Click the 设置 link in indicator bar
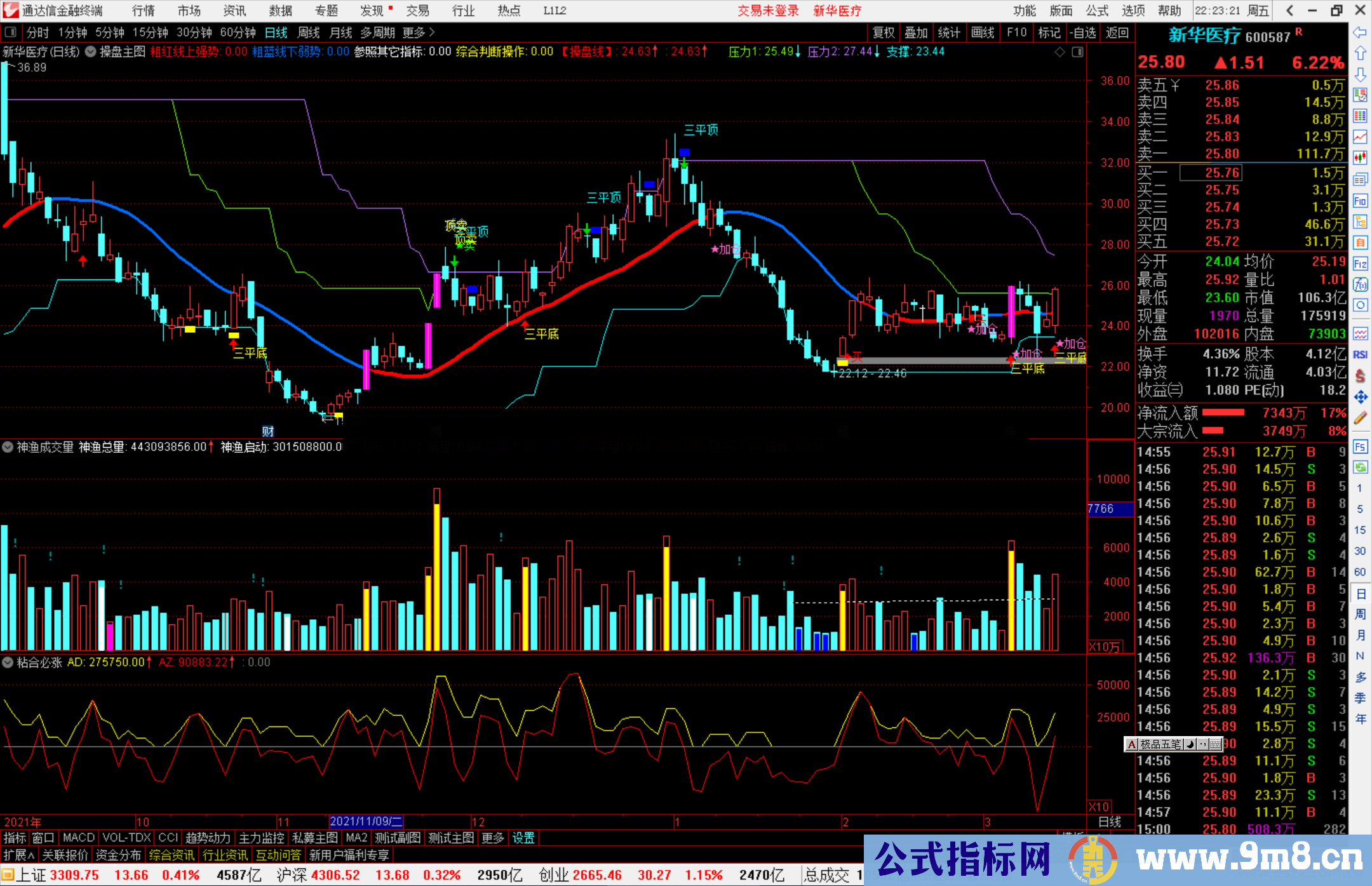The image size is (1372, 886). (x=523, y=838)
